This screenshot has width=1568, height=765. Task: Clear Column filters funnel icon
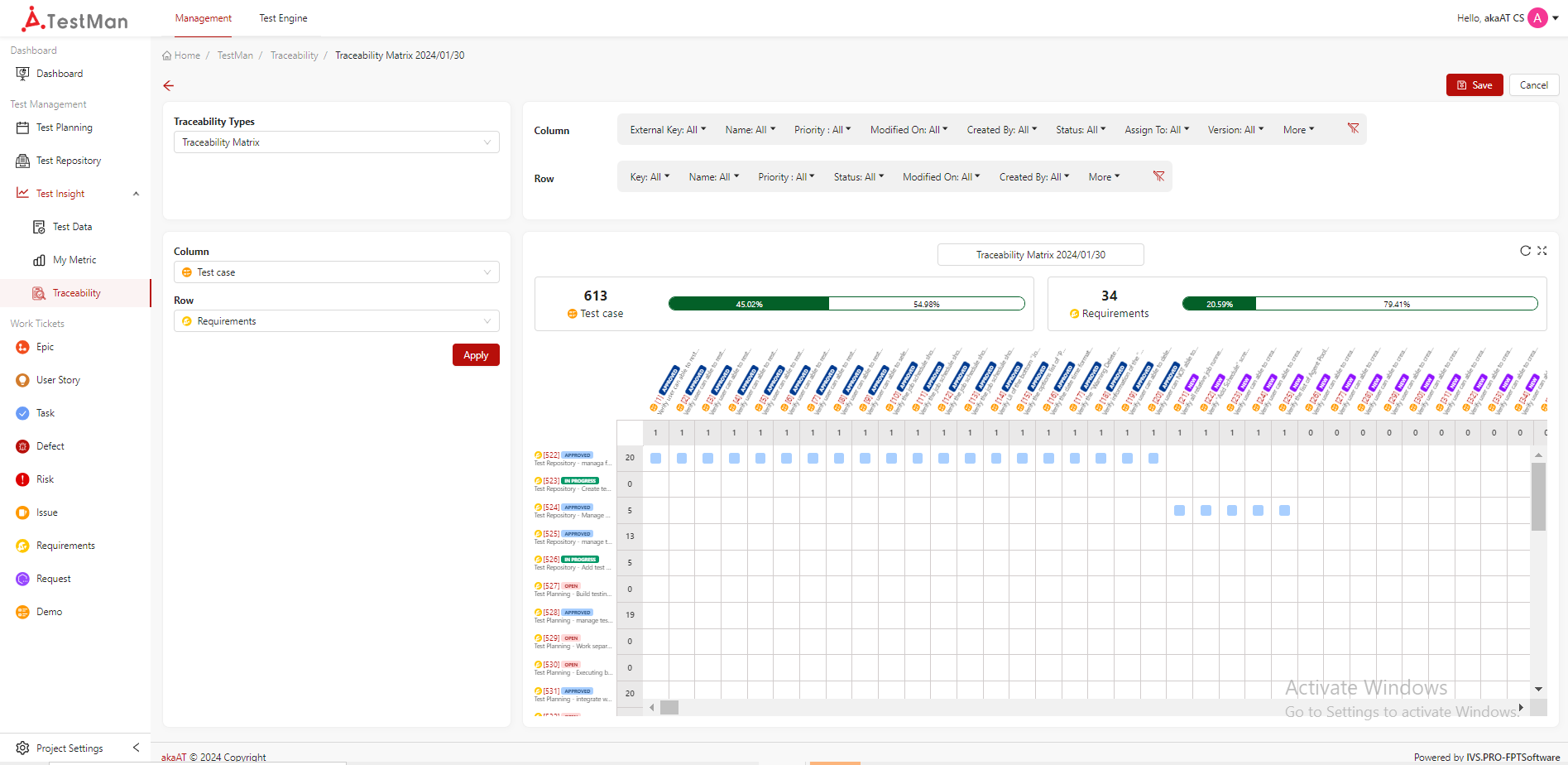(x=1354, y=128)
